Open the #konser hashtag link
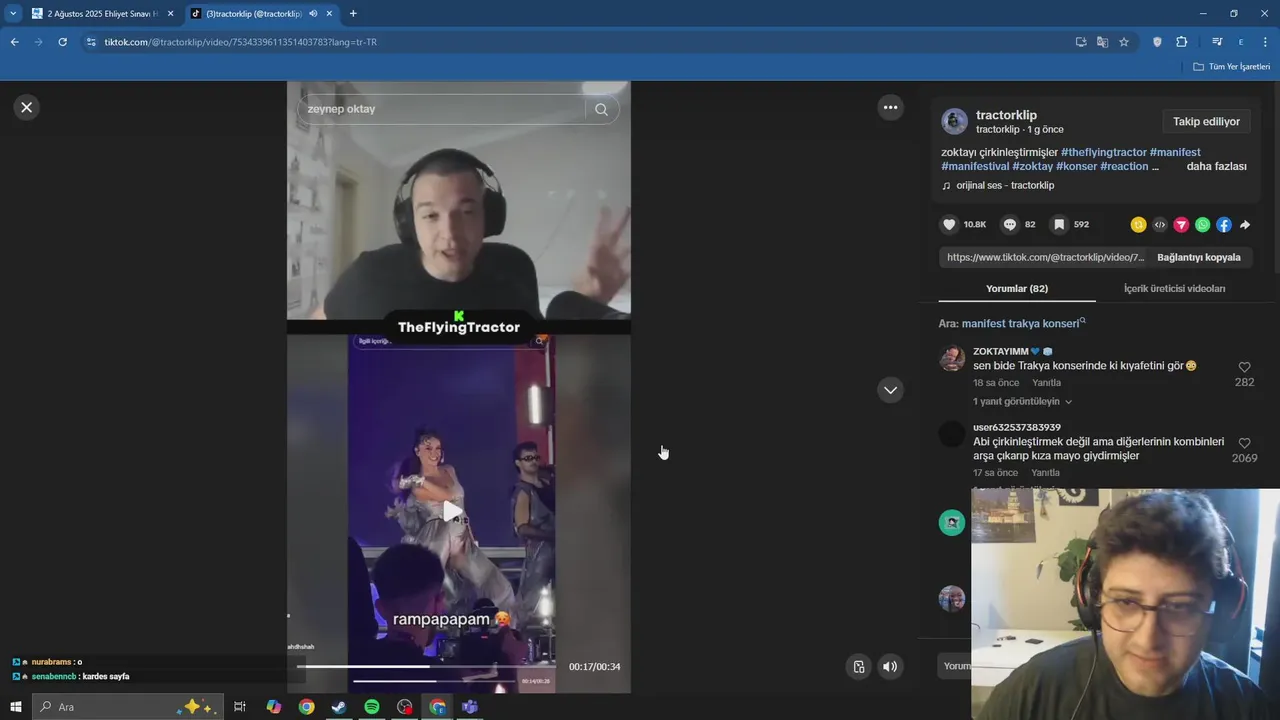The width and height of the screenshot is (1280, 720). 1076,166
